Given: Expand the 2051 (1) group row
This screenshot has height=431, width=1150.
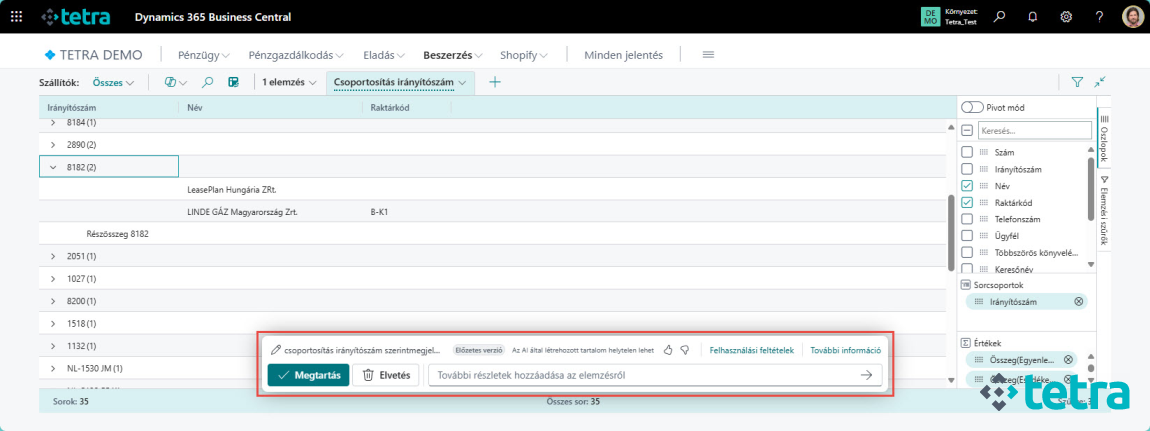Looking at the screenshot, I should coord(53,256).
